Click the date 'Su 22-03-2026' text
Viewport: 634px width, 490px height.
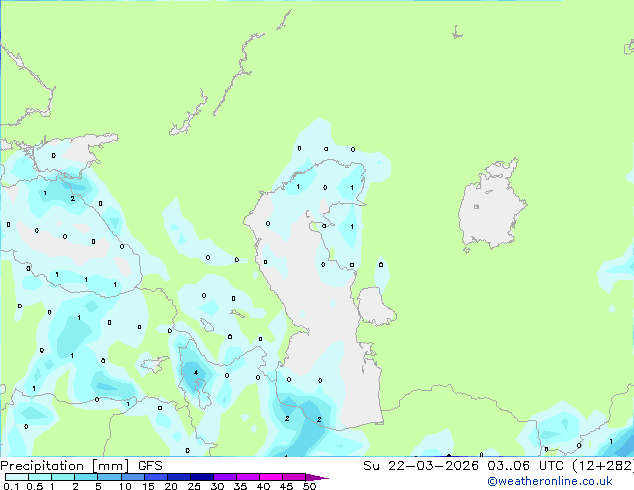pos(421,466)
